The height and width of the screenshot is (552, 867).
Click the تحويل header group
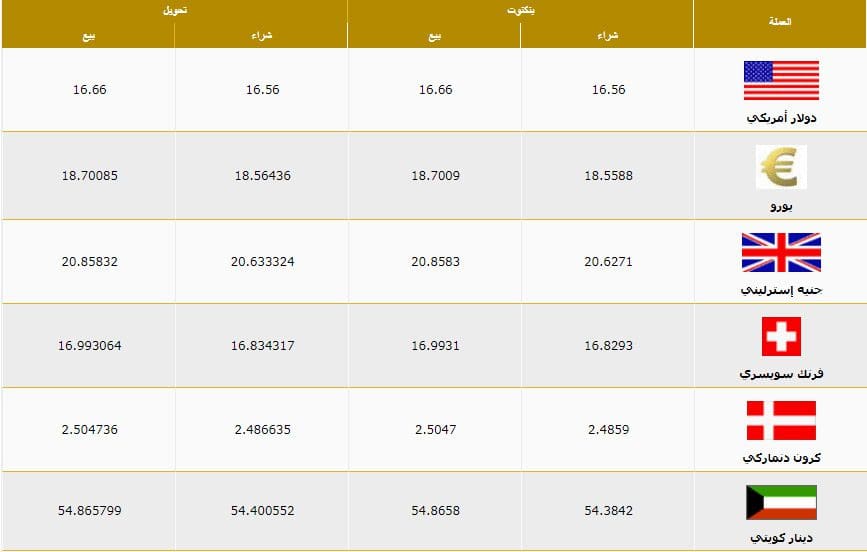tap(175, 11)
